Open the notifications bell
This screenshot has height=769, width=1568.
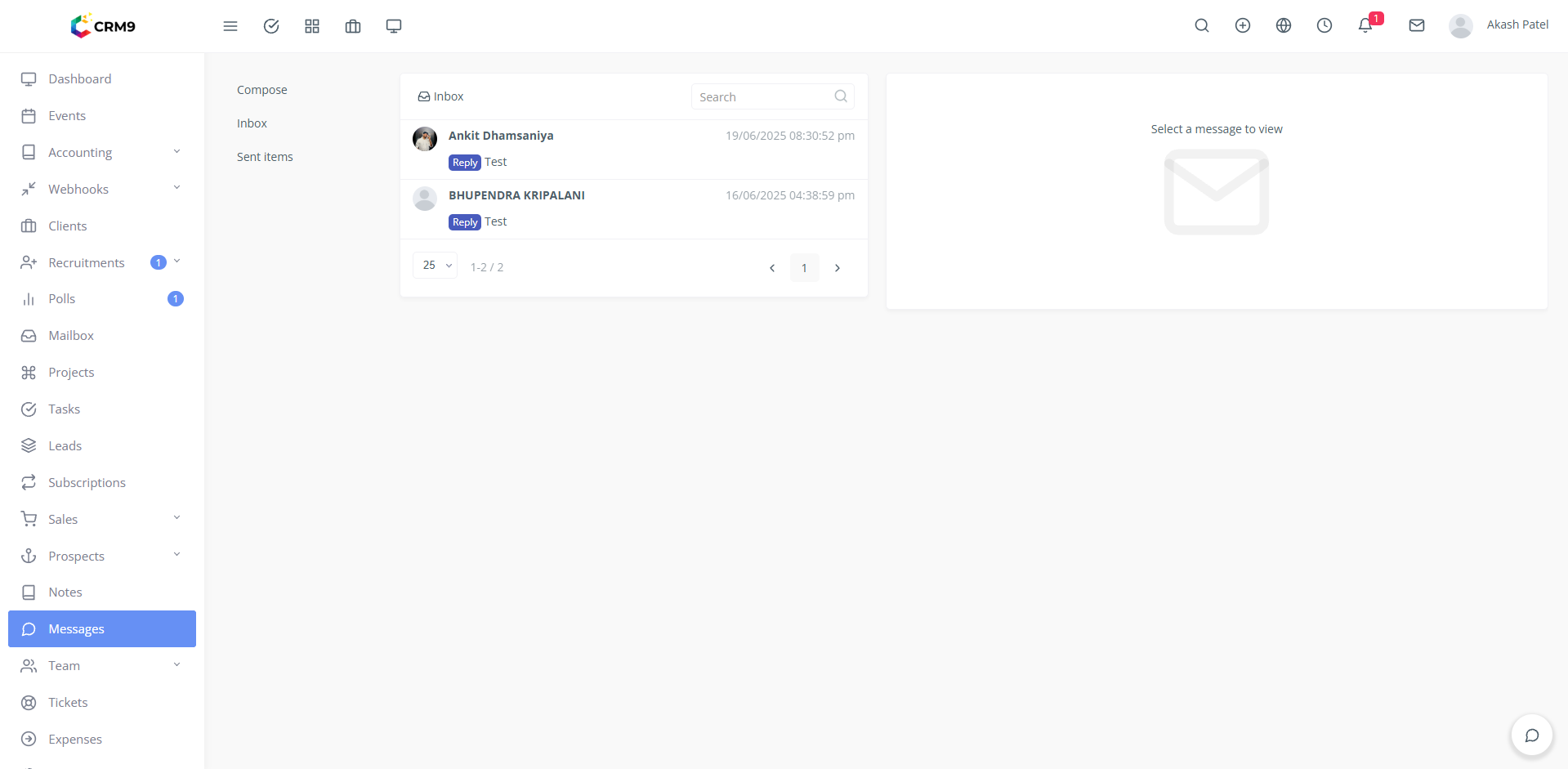point(1365,25)
